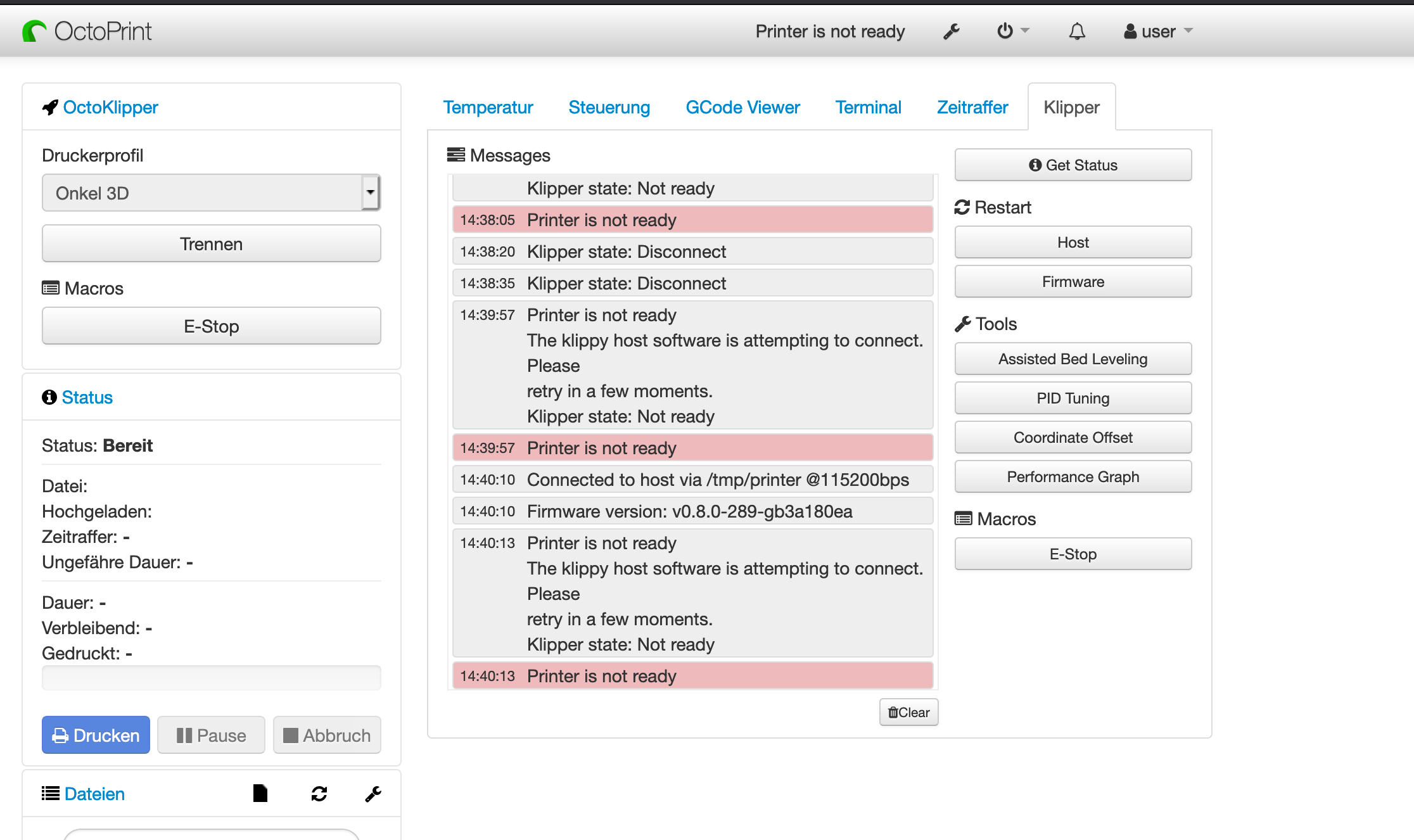Start Assisted Bed Leveling
Screen dimensions: 1414x840
(1073, 359)
